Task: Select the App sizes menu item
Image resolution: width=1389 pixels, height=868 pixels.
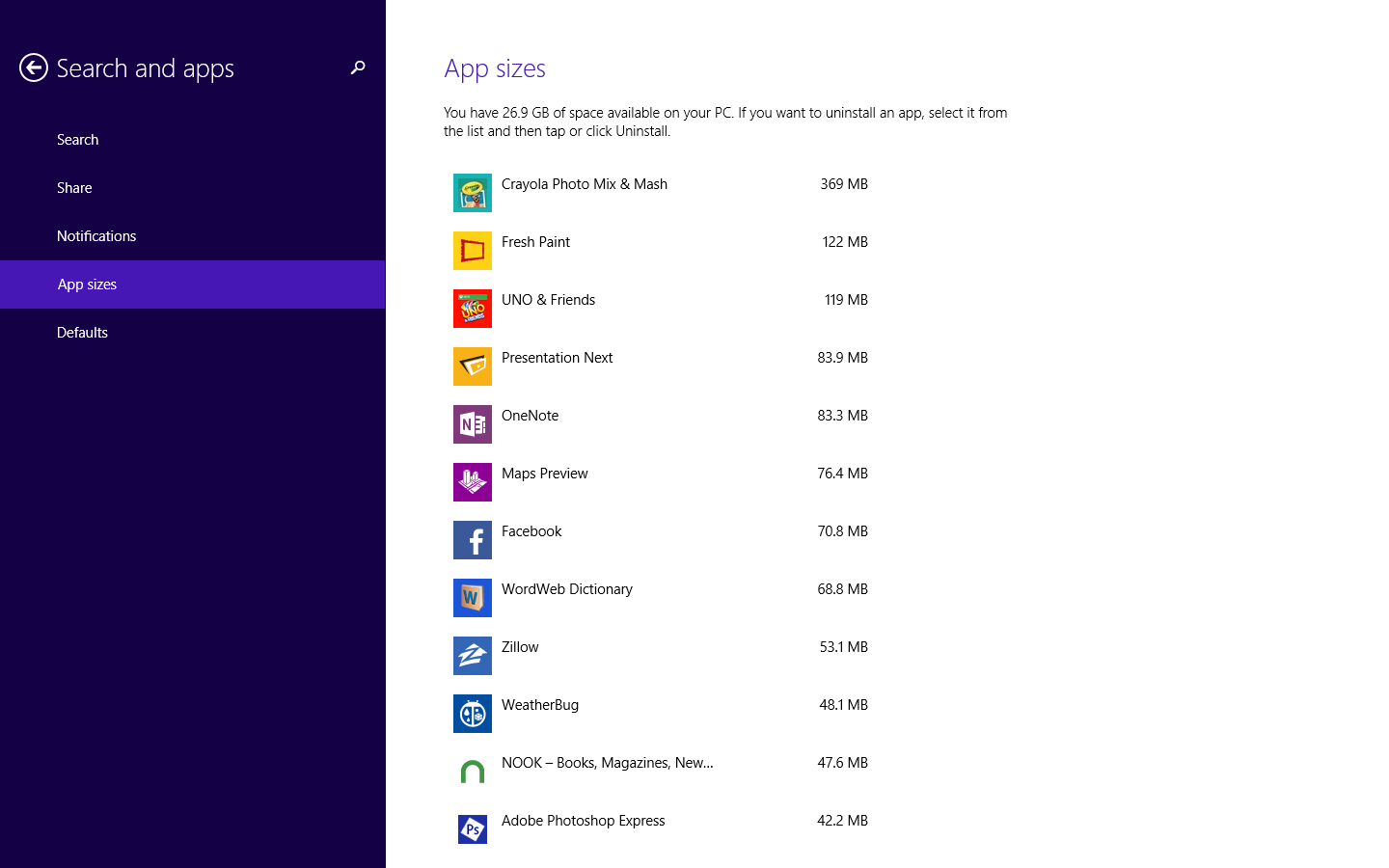Action: point(193,285)
